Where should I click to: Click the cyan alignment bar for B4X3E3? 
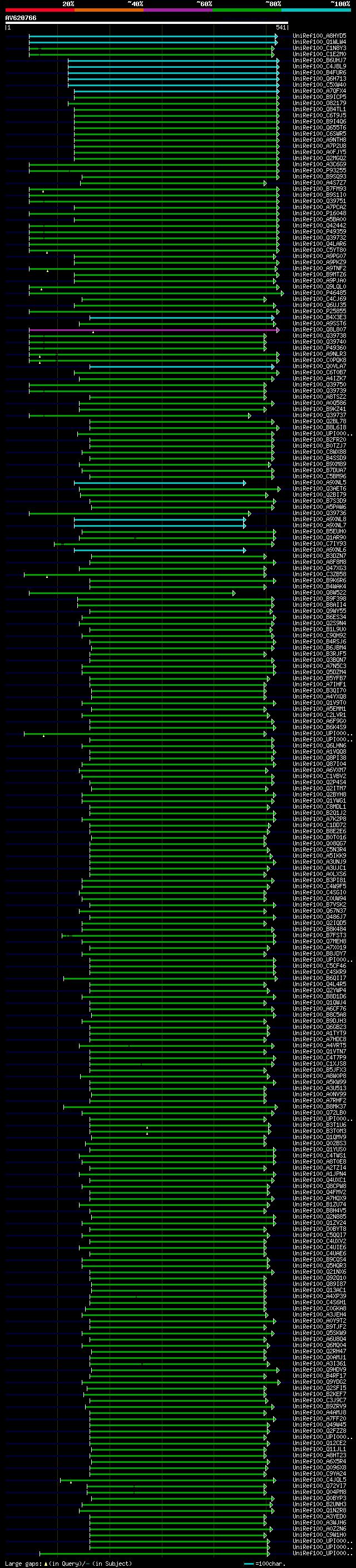coord(182,318)
